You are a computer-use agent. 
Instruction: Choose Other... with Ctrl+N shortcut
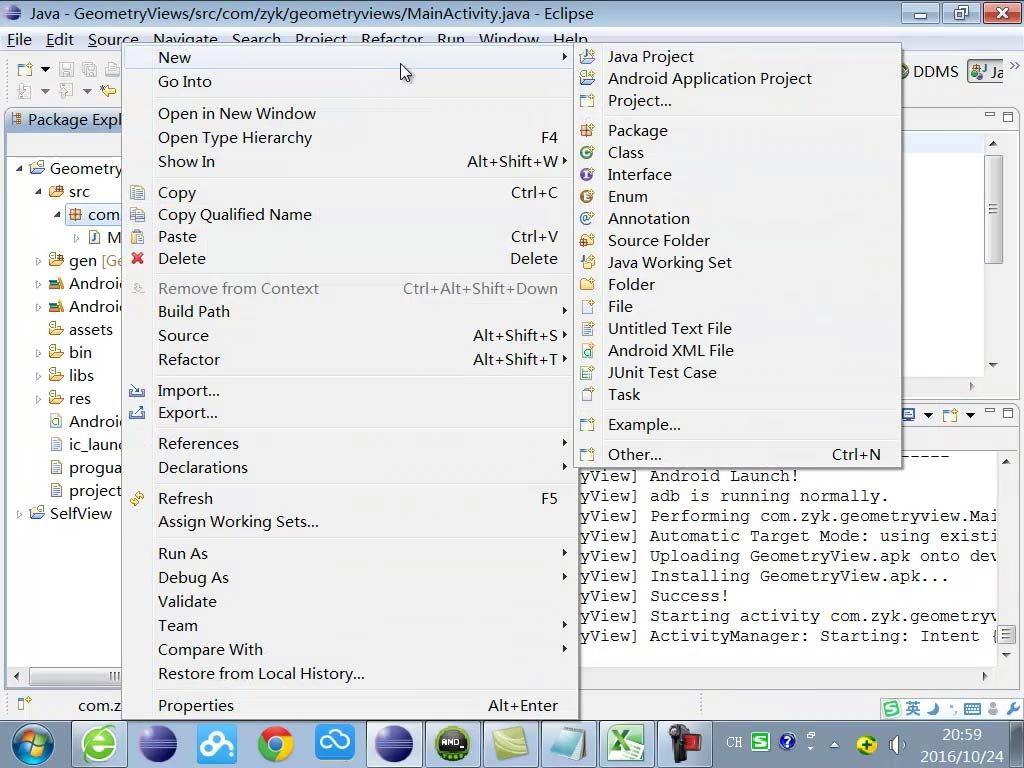(737, 455)
